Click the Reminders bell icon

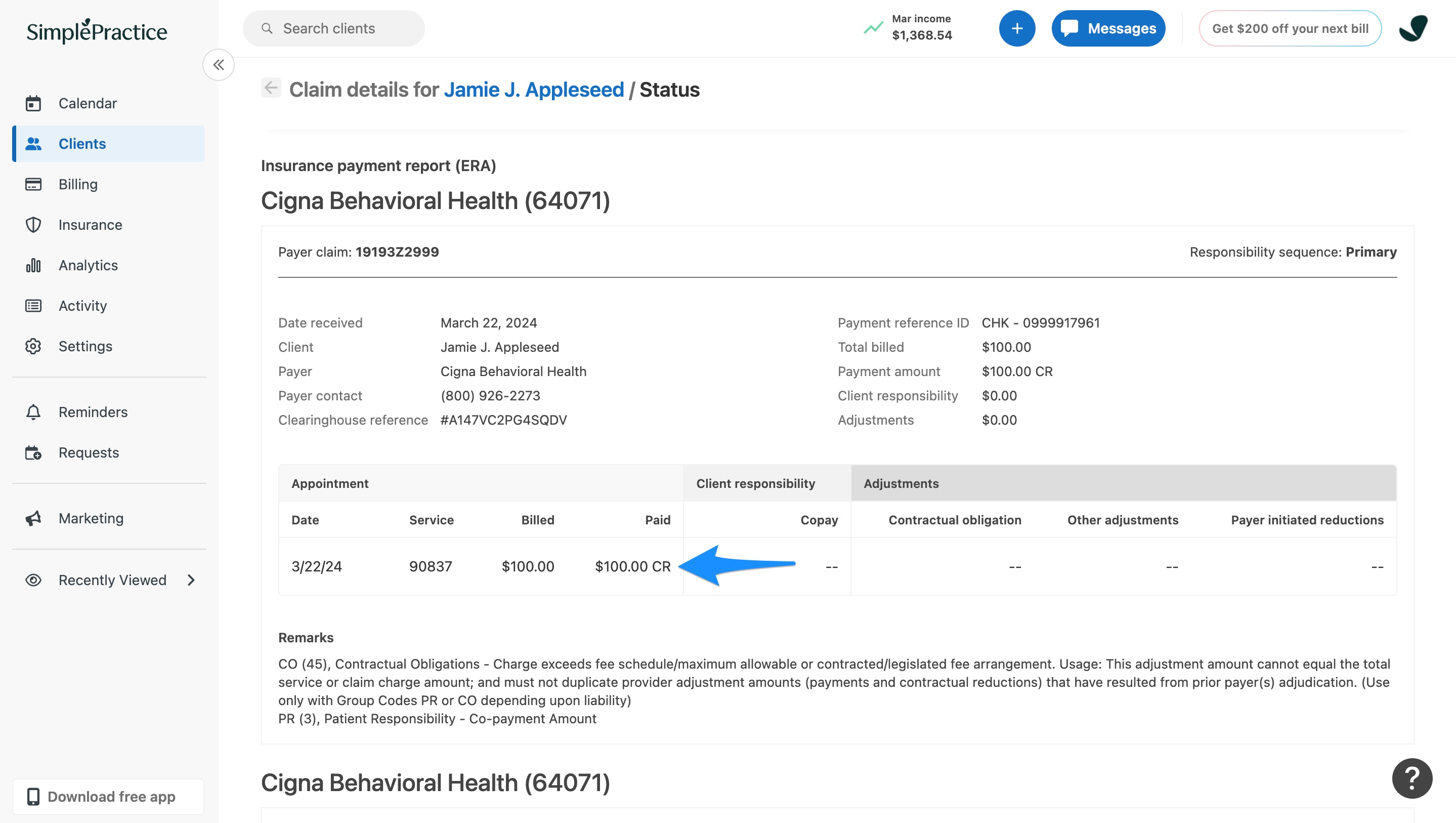[33, 412]
